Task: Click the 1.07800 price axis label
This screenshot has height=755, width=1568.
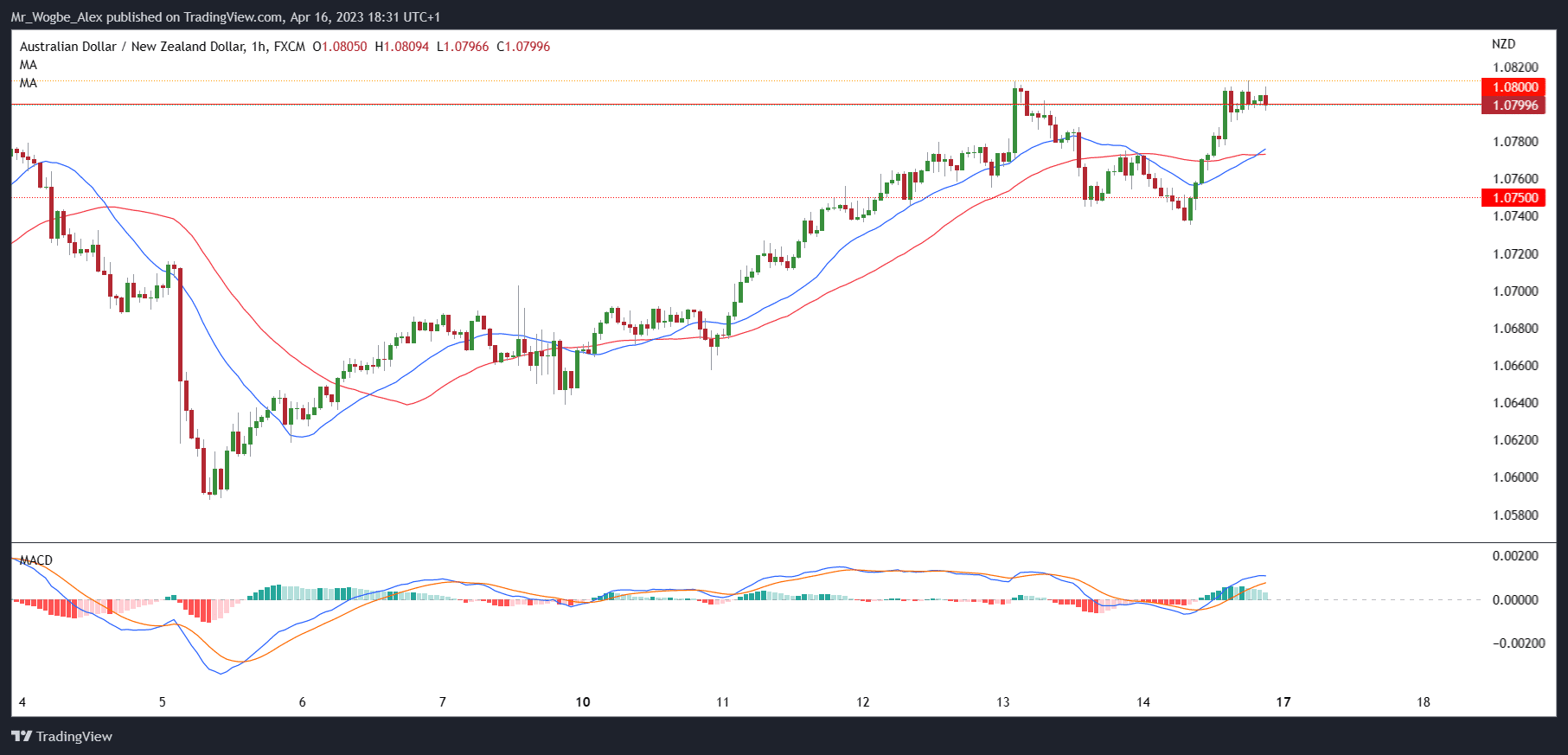Action: coord(1515,142)
